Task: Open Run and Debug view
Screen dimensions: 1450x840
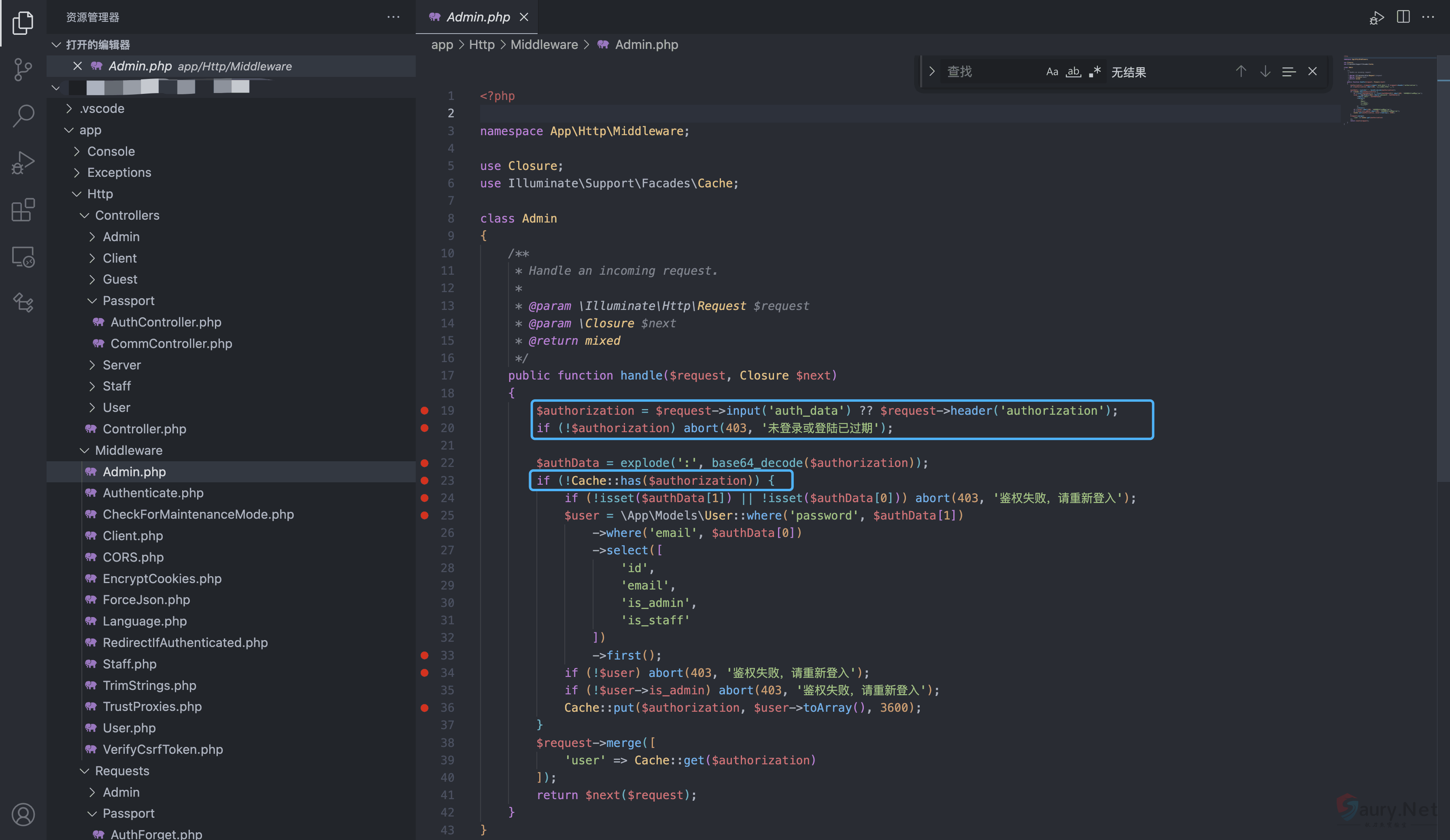Action: (22, 163)
